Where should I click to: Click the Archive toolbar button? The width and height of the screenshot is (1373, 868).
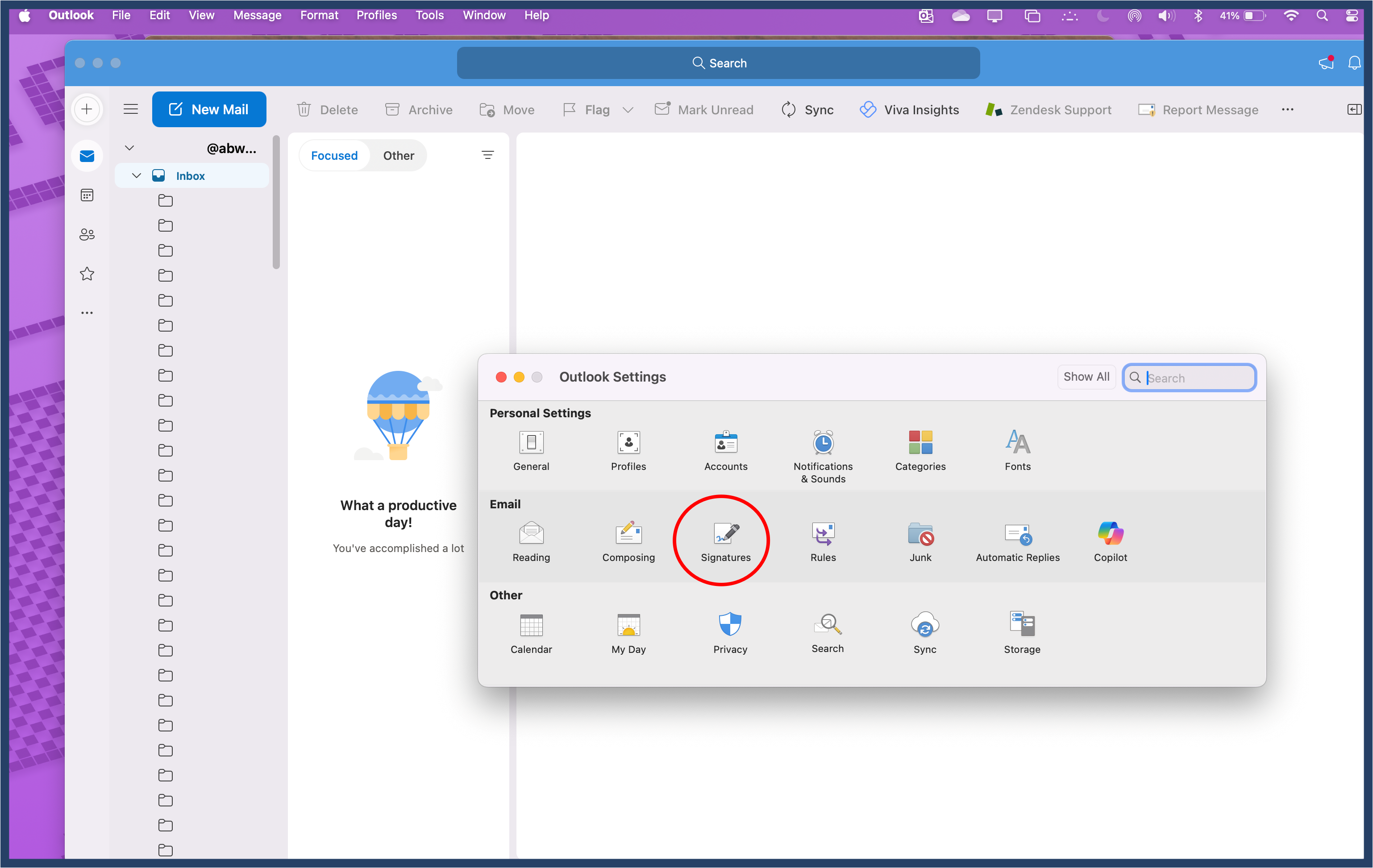[419, 109]
